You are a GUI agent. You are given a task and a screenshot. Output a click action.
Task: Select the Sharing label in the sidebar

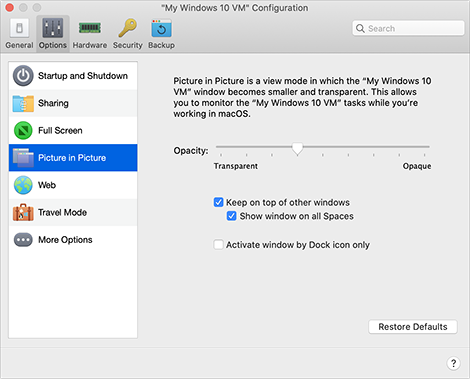point(53,103)
